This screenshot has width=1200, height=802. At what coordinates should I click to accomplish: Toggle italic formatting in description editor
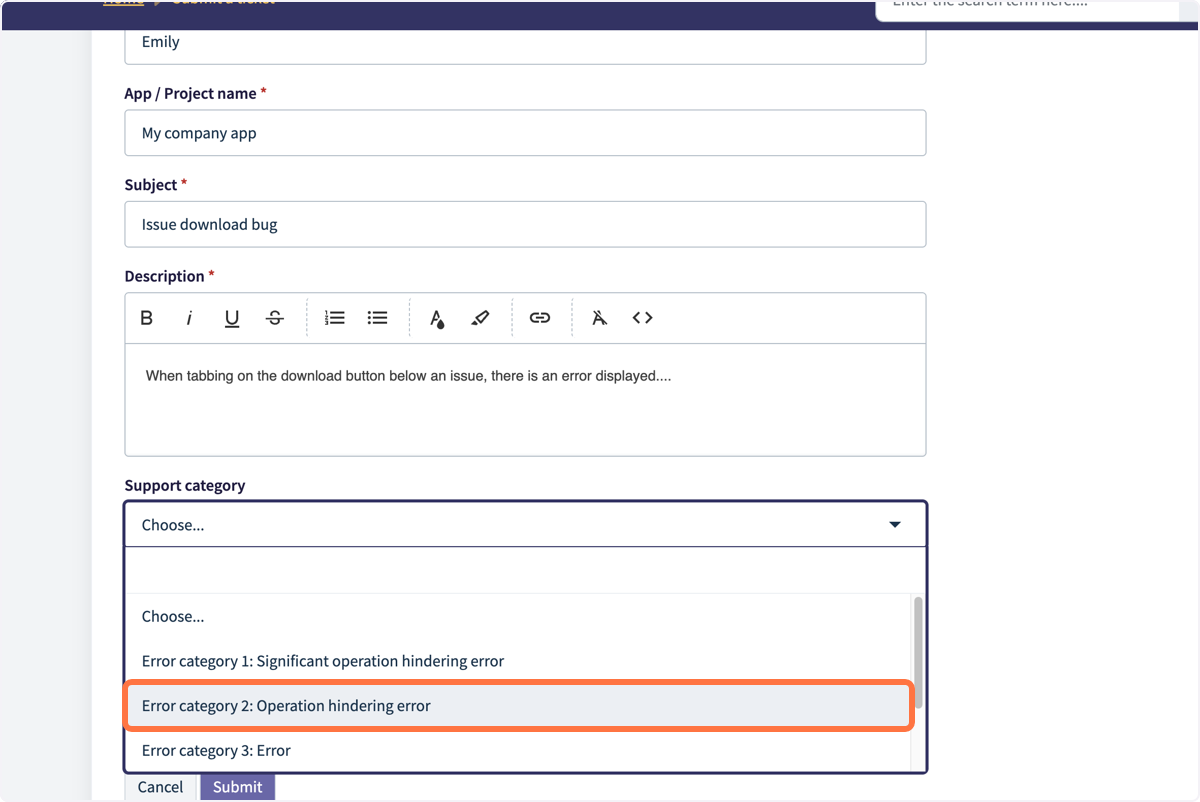pos(189,318)
